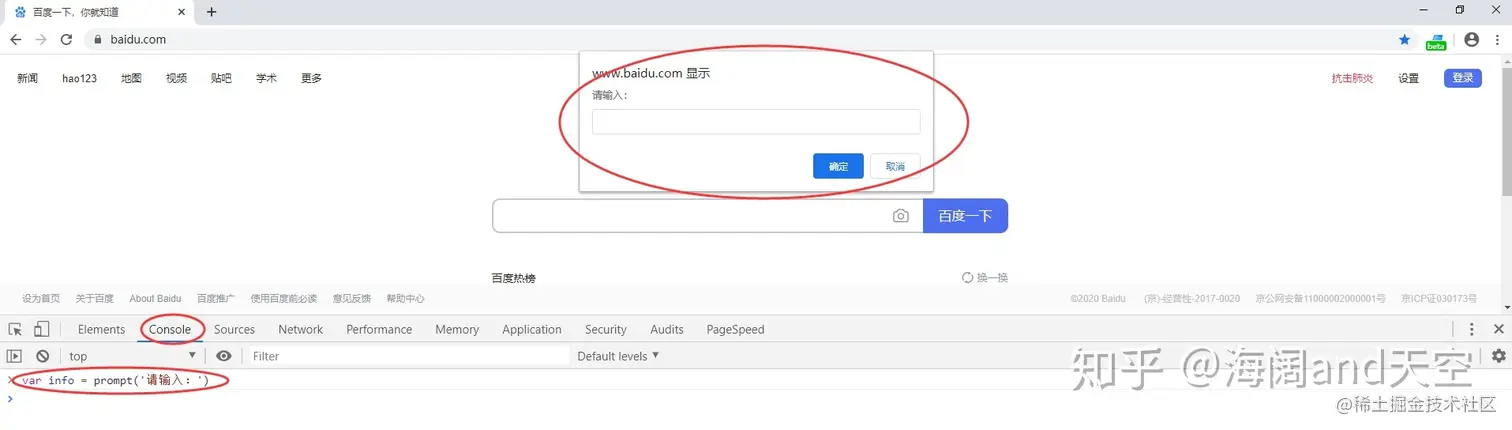Click the About Baidu footer link
The height and width of the screenshot is (430, 1512).
pyautogui.click(x=155, y=298)
